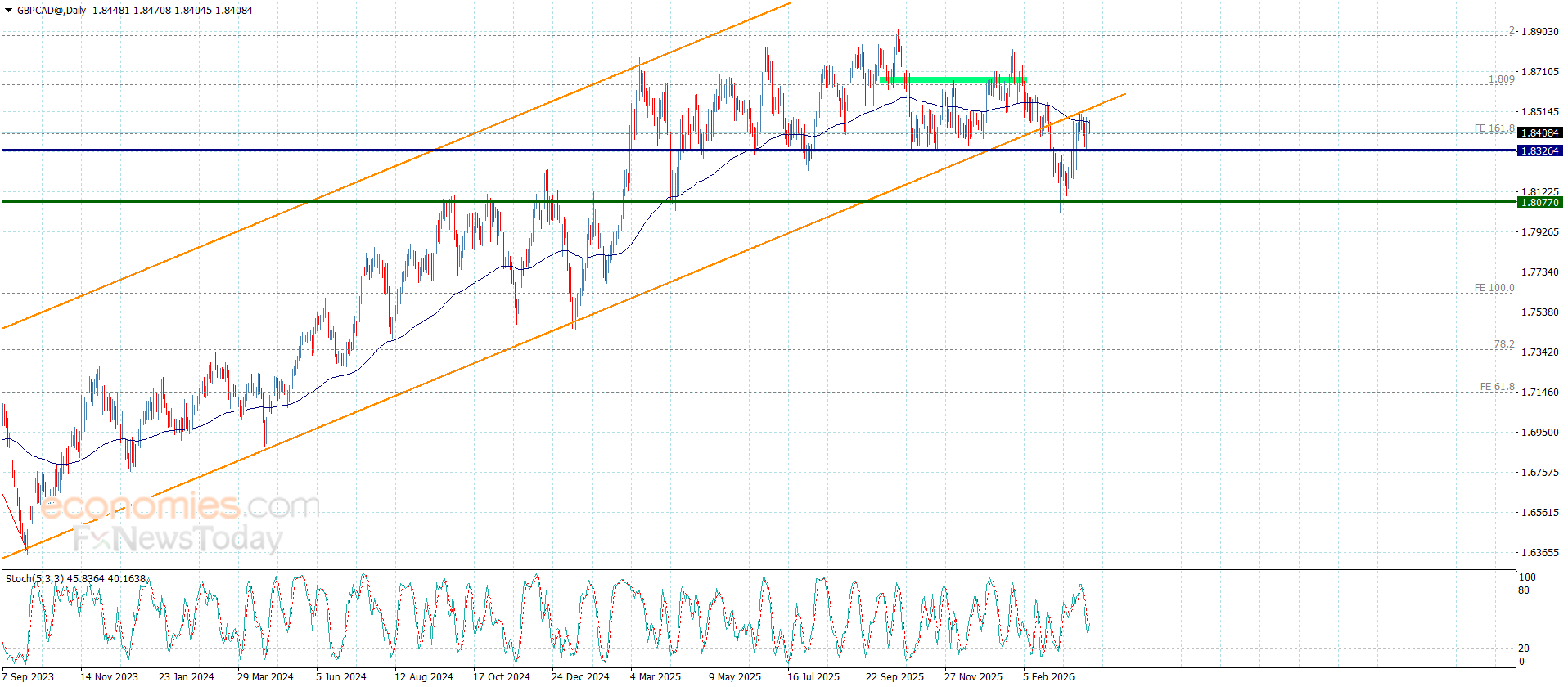
Task: Click the FE 100.0 Fibonacci label
Action: pyautogui.click(x=1494, y=288)
